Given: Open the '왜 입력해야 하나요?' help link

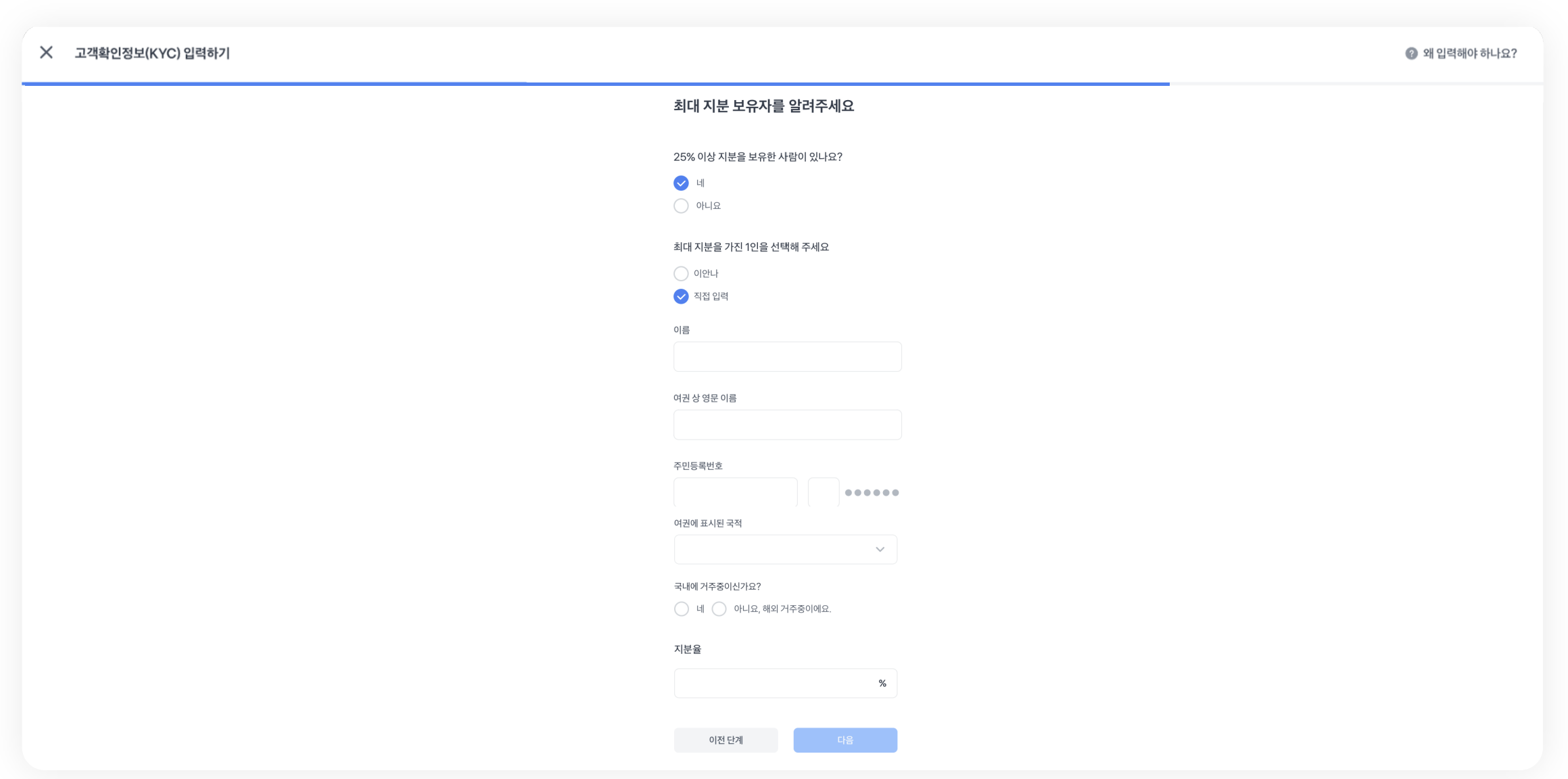Looking at the screenshot, I should pyautogui.click(x=1469, y=53).
